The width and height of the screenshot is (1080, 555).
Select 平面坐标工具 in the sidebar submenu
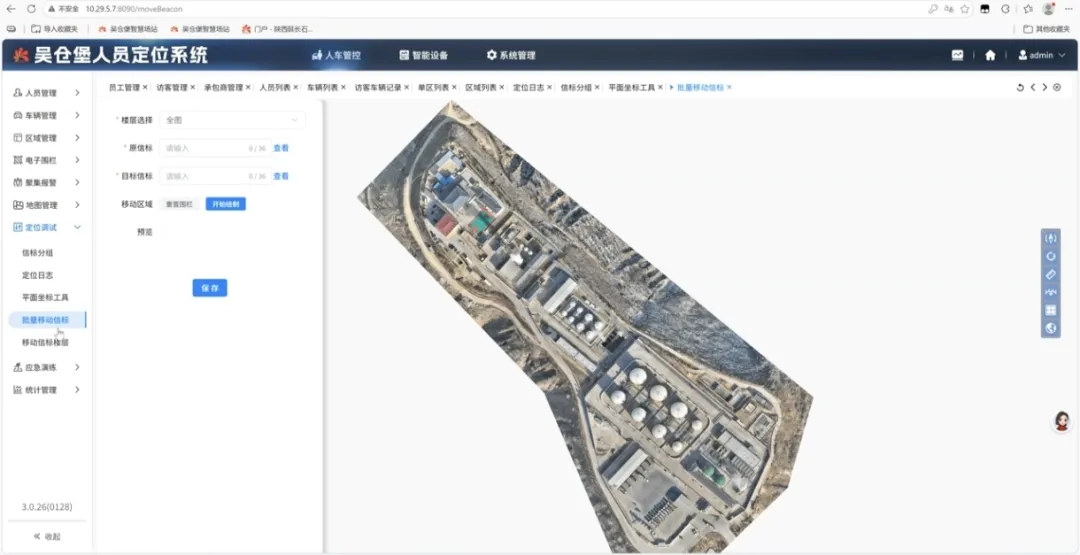pyautogui.click(x=45, y=297)
